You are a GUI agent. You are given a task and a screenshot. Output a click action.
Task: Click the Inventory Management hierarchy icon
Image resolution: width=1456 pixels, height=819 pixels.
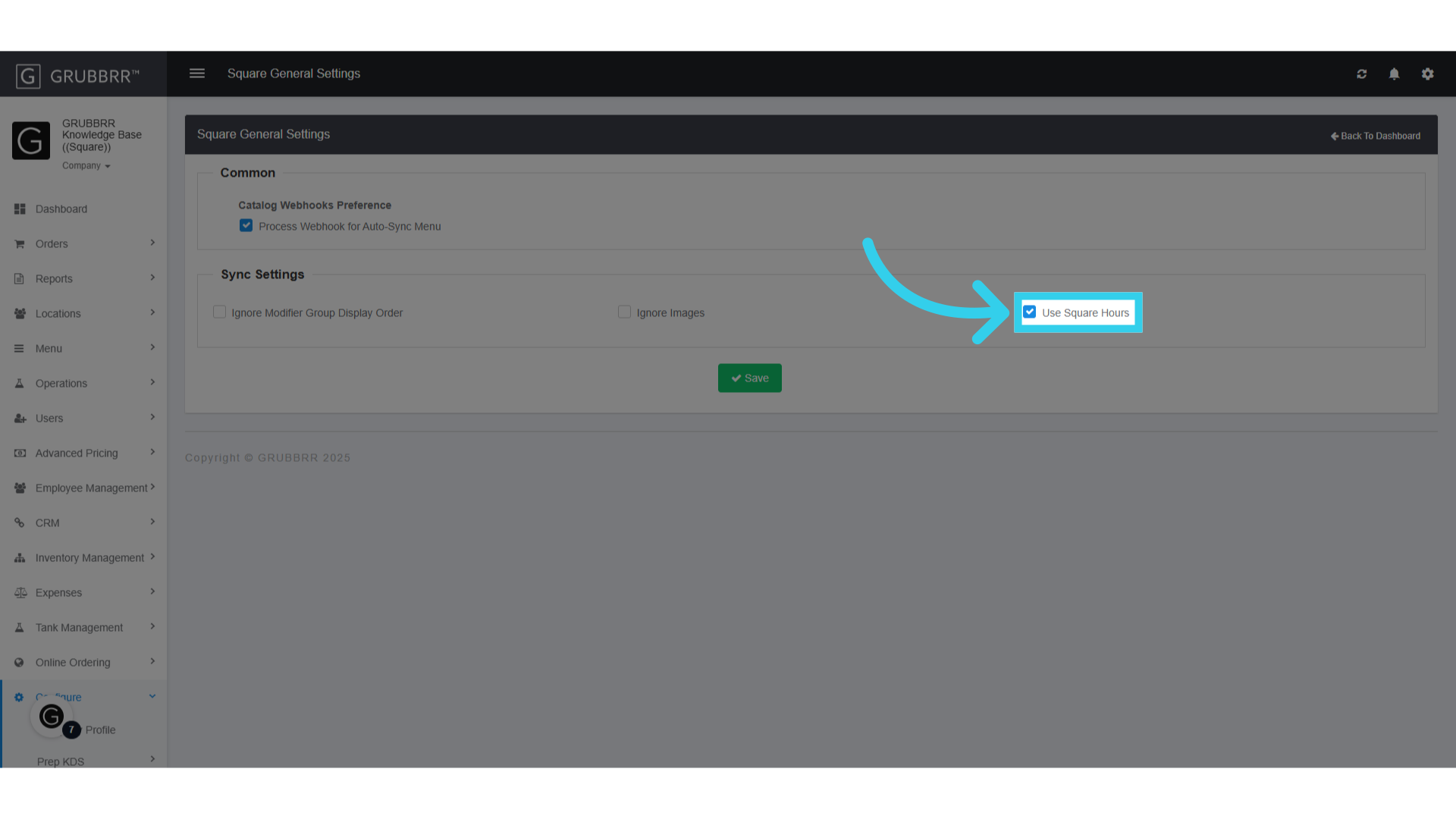coord(20,558)
